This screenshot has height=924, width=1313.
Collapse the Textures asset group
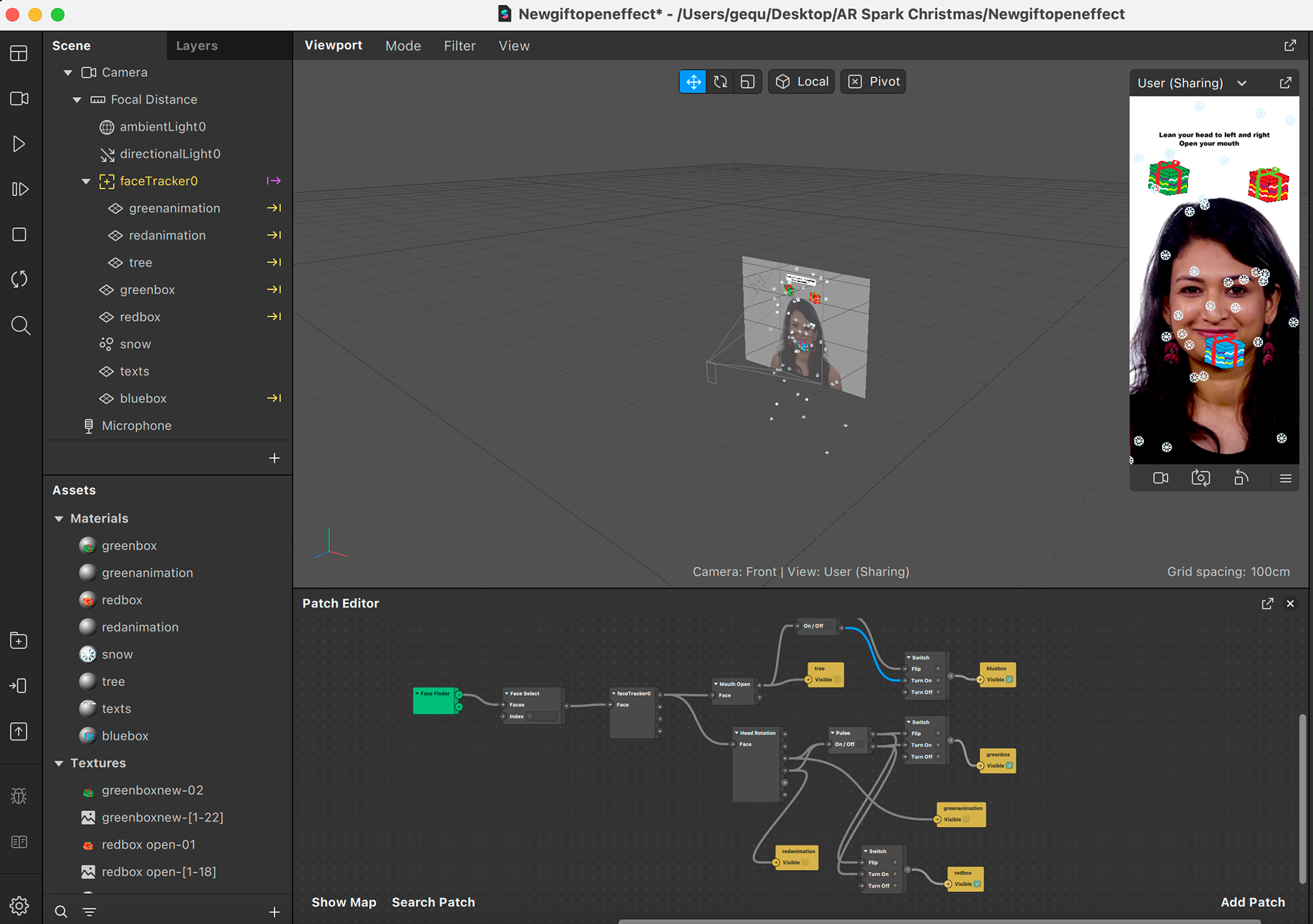pos(59,763)
